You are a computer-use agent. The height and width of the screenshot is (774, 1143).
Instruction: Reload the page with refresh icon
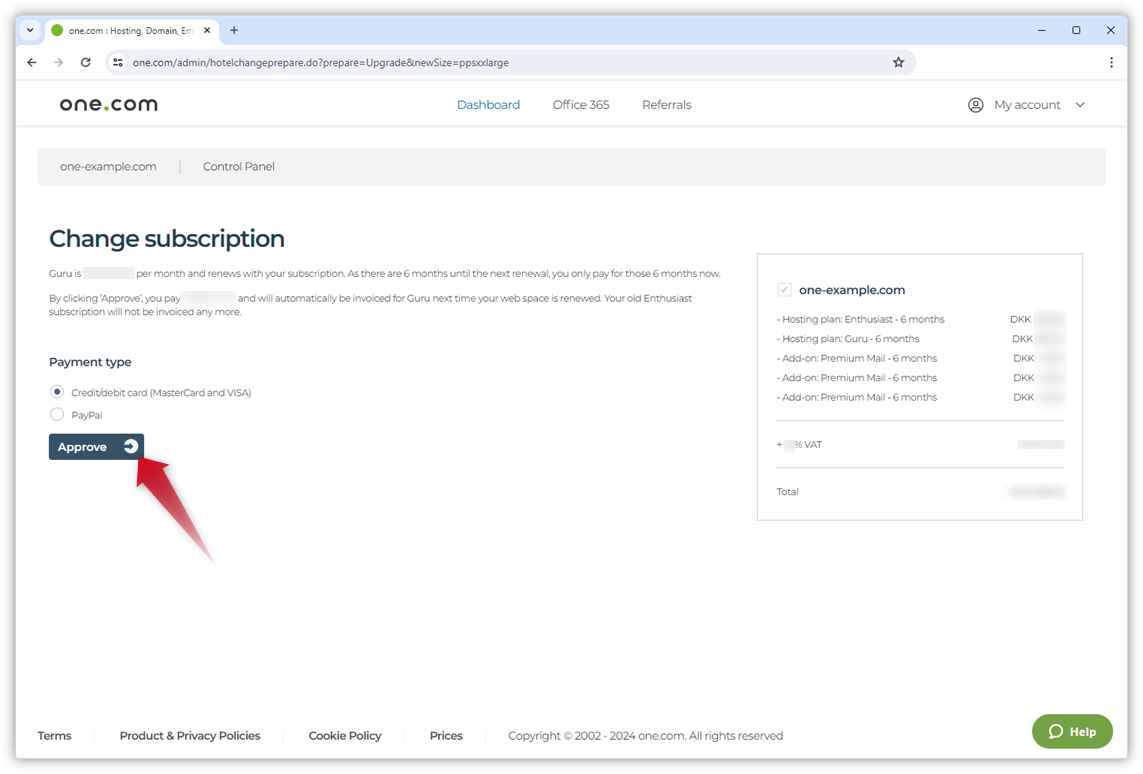[x=86, y=62]
